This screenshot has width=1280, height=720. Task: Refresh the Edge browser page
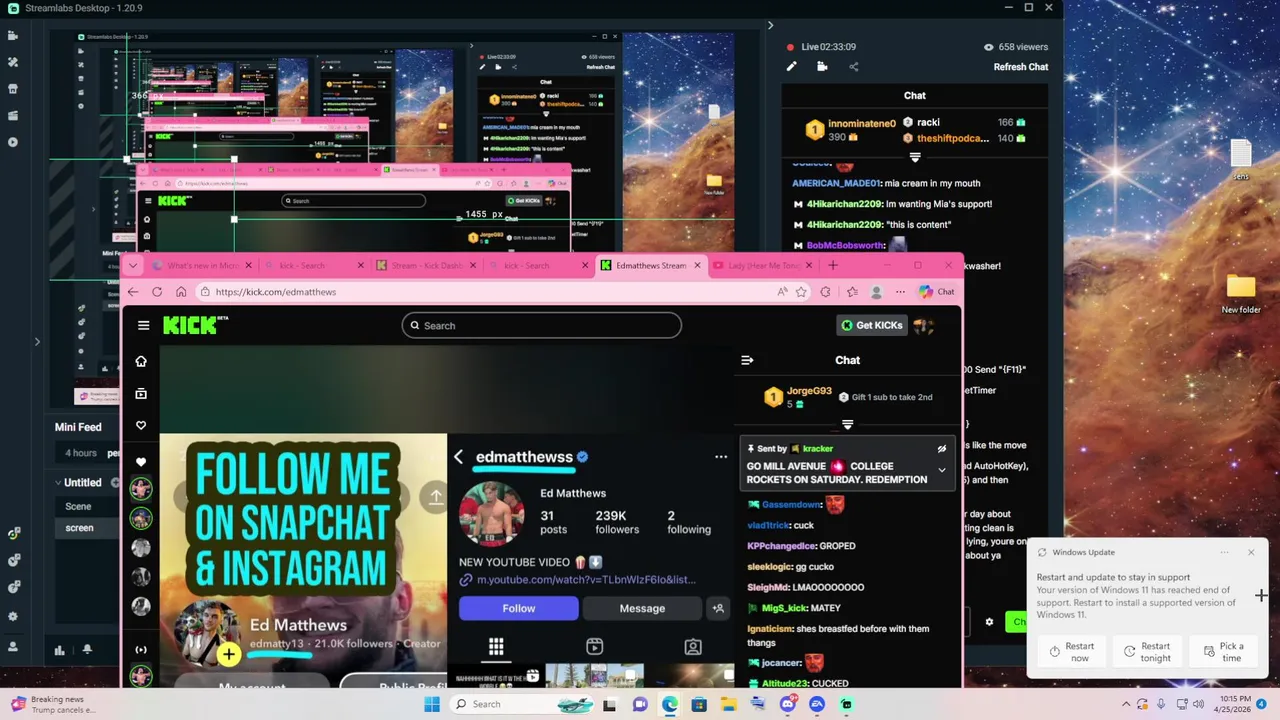pyautogui.click(x=157, y=292)
